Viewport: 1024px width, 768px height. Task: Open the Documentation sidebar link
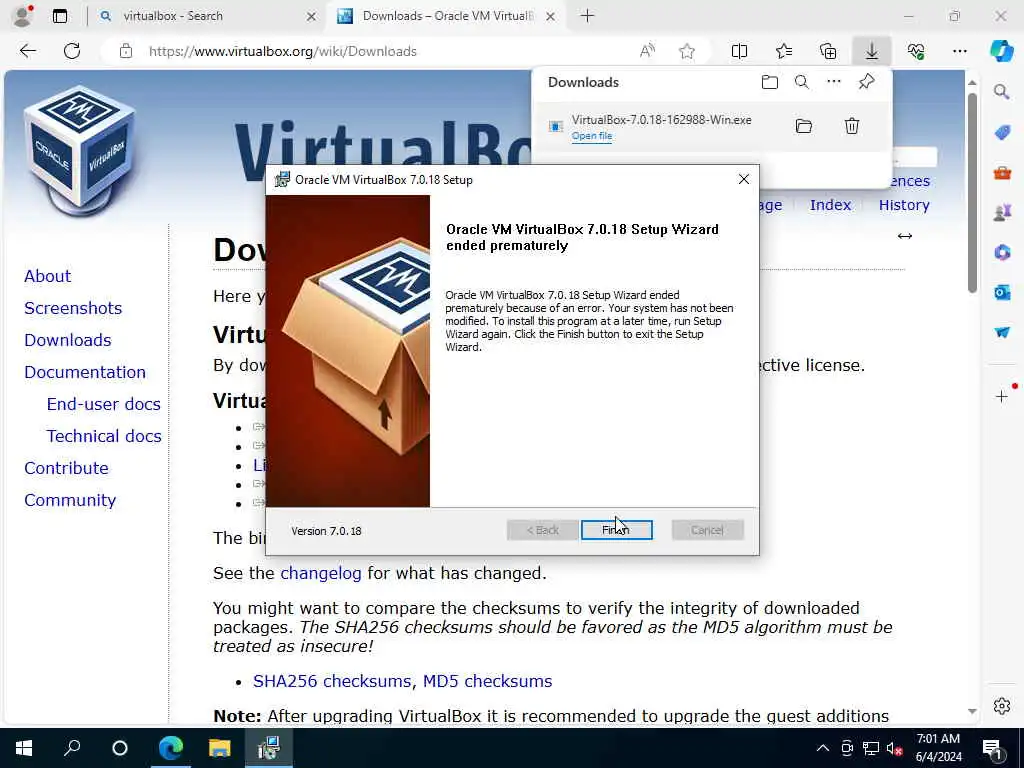tap(85, 372)
